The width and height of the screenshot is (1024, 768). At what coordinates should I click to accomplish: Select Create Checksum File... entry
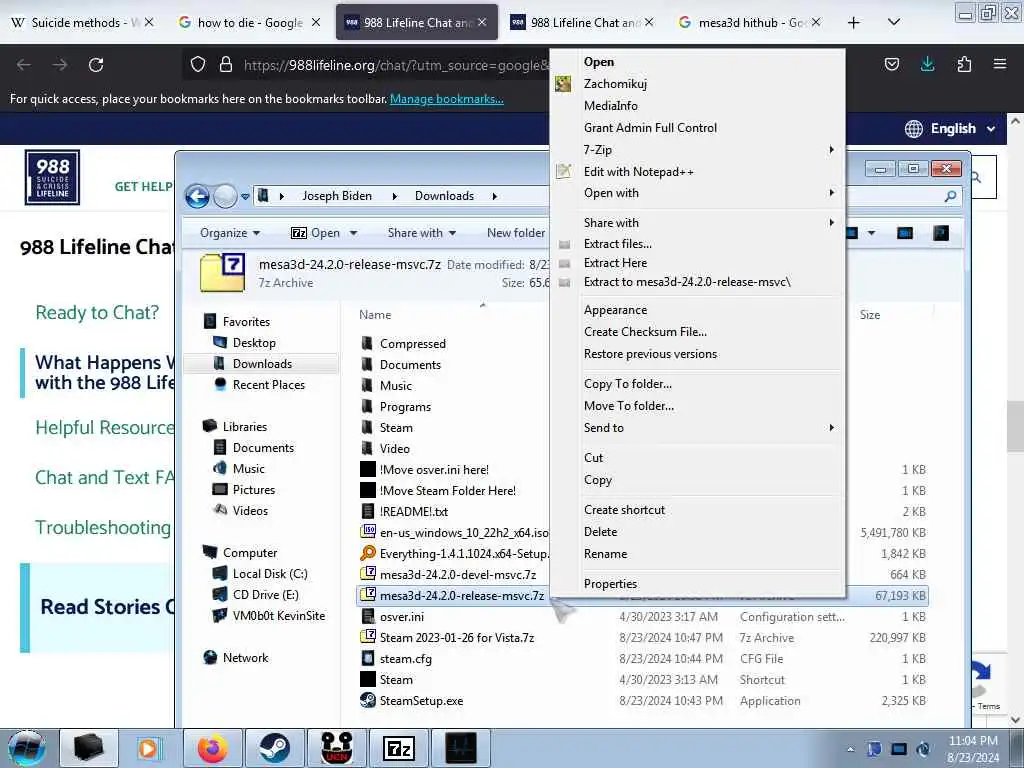pos(645,332)
